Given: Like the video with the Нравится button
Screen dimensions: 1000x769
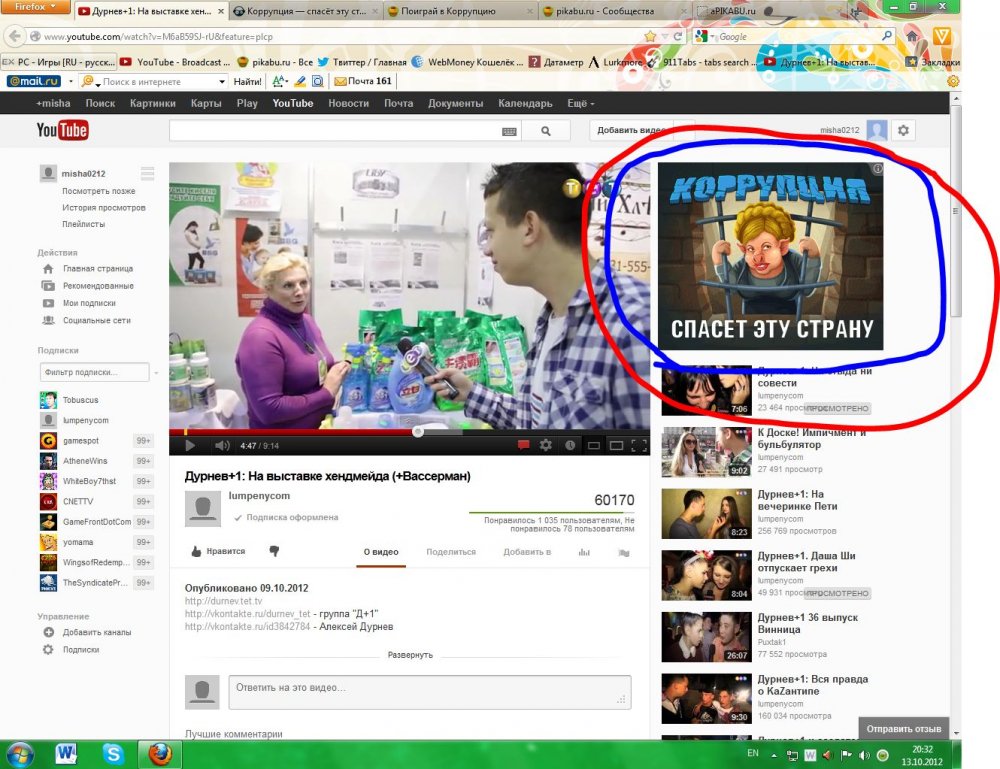Looking at the screenshot, I should [218, 551].
